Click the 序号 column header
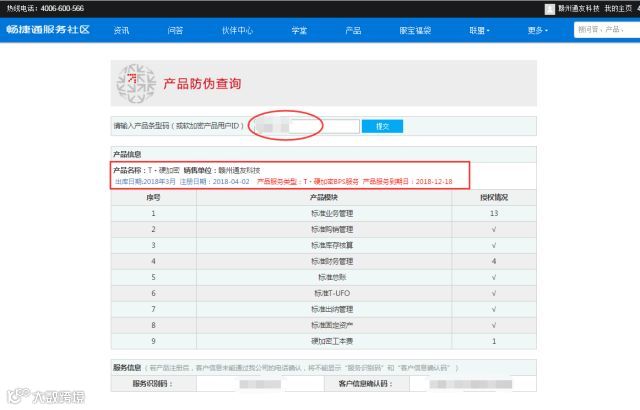640x410 pixels. [x=153, y=197]
